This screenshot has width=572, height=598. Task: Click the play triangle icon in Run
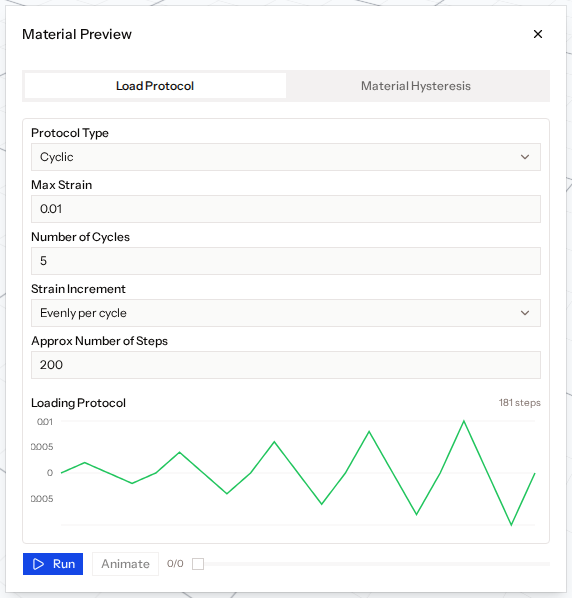[39, 564]
